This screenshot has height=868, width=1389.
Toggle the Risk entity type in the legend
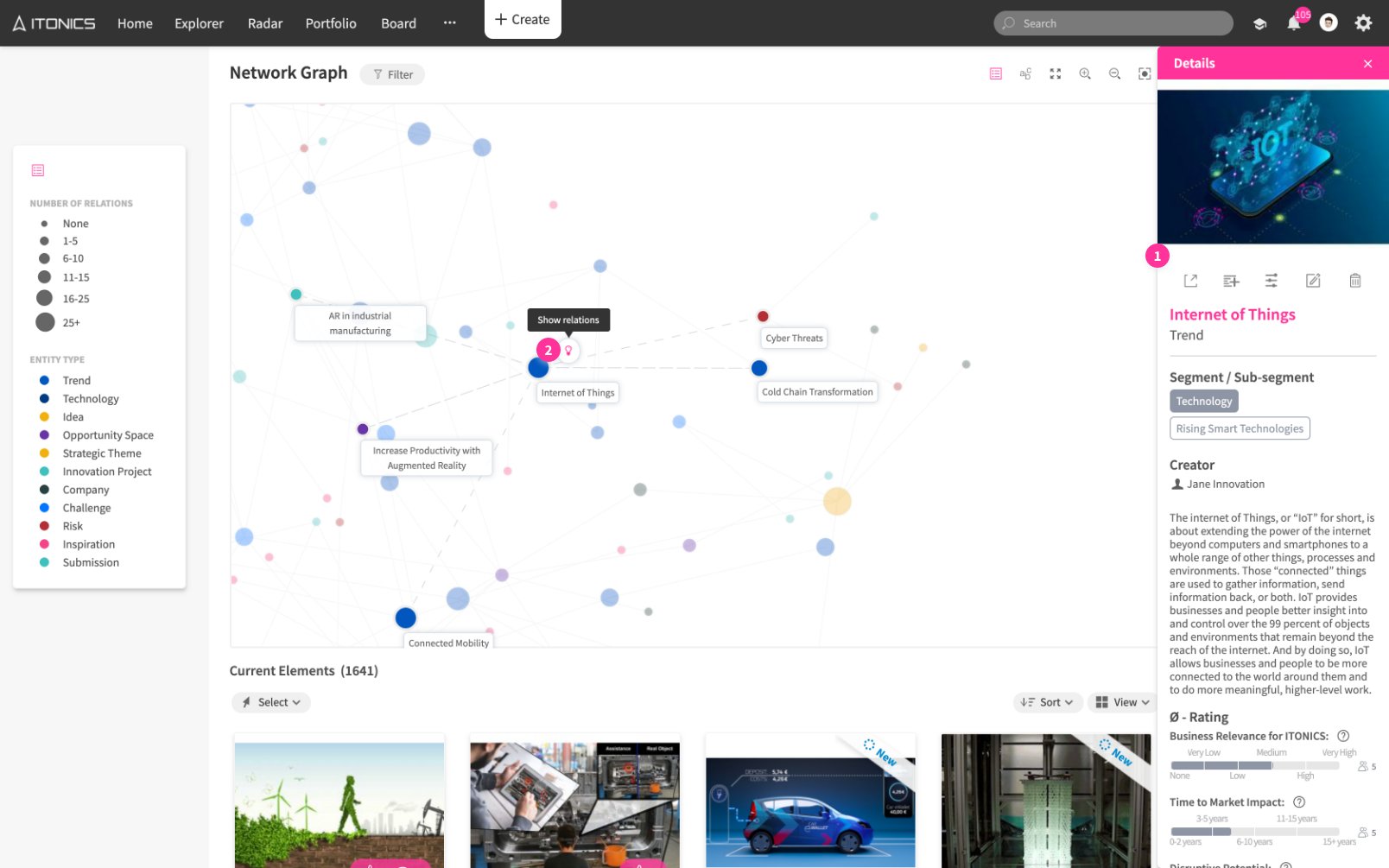[x=73, y=526]
